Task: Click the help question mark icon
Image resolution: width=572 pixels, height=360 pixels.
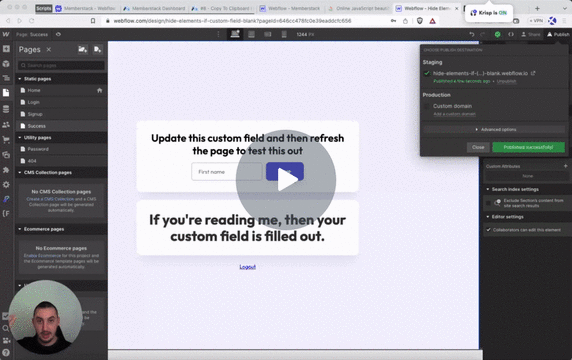Action: pyautogui.click(x=6, y=353)
